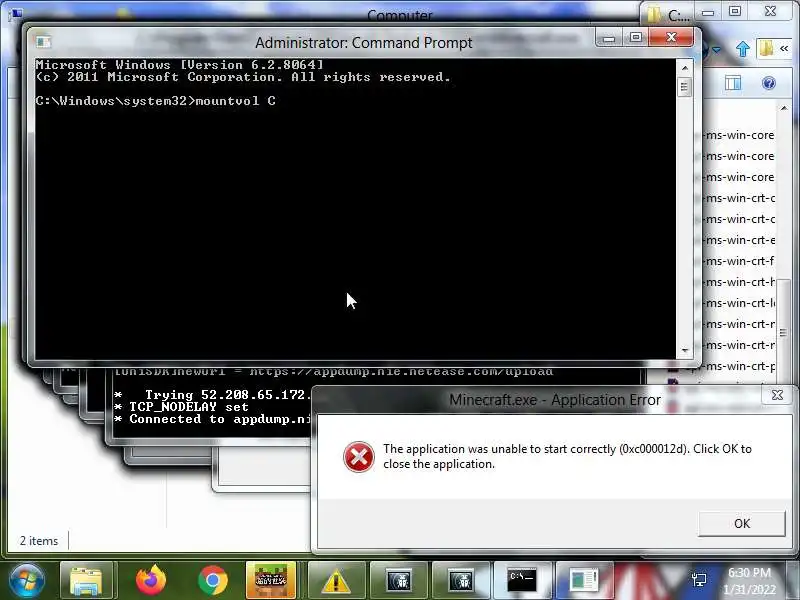Open the 6:30 PM taskbar clock
Screen dimensions: 800x600
pos(749,581)
